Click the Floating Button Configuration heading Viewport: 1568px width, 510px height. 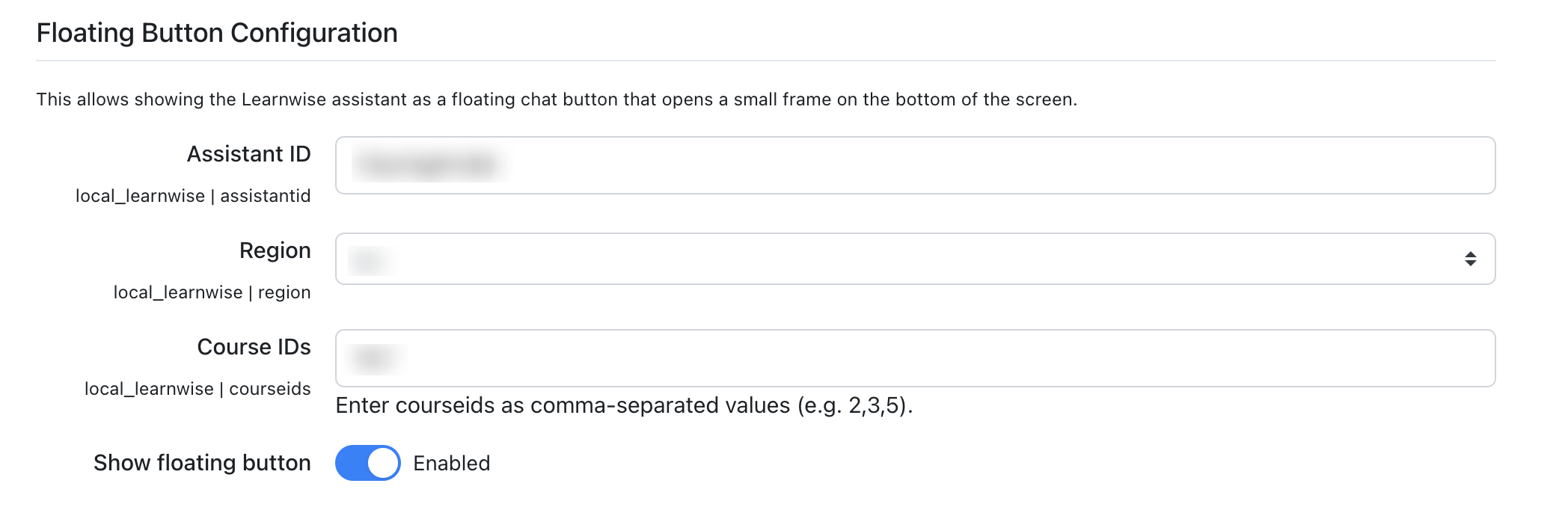217,33
